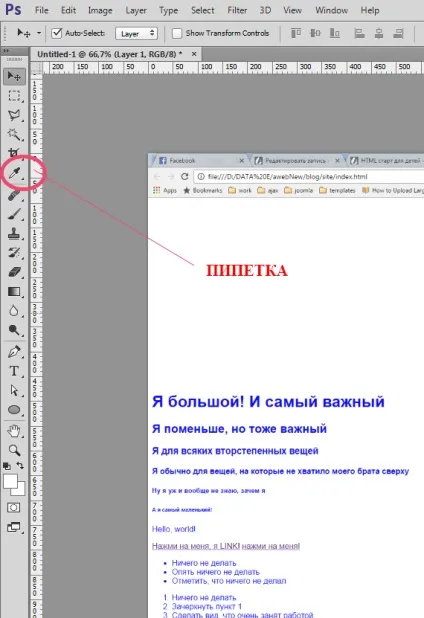Click the browser reload button in canvas
This screenshot has width=424, height=618.
point(184,177)
